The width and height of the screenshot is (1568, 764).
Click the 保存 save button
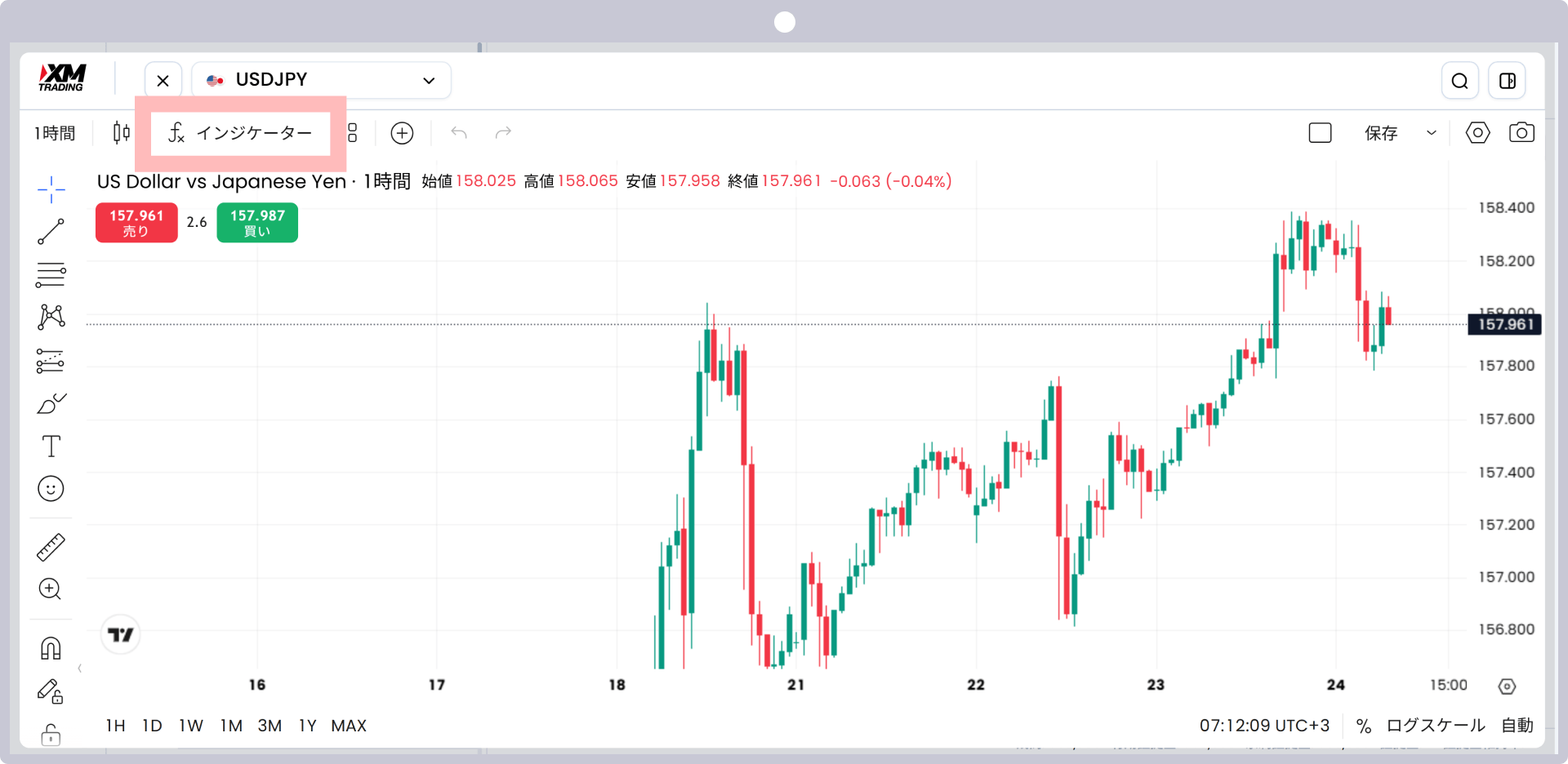click(x=1381, y=133)
